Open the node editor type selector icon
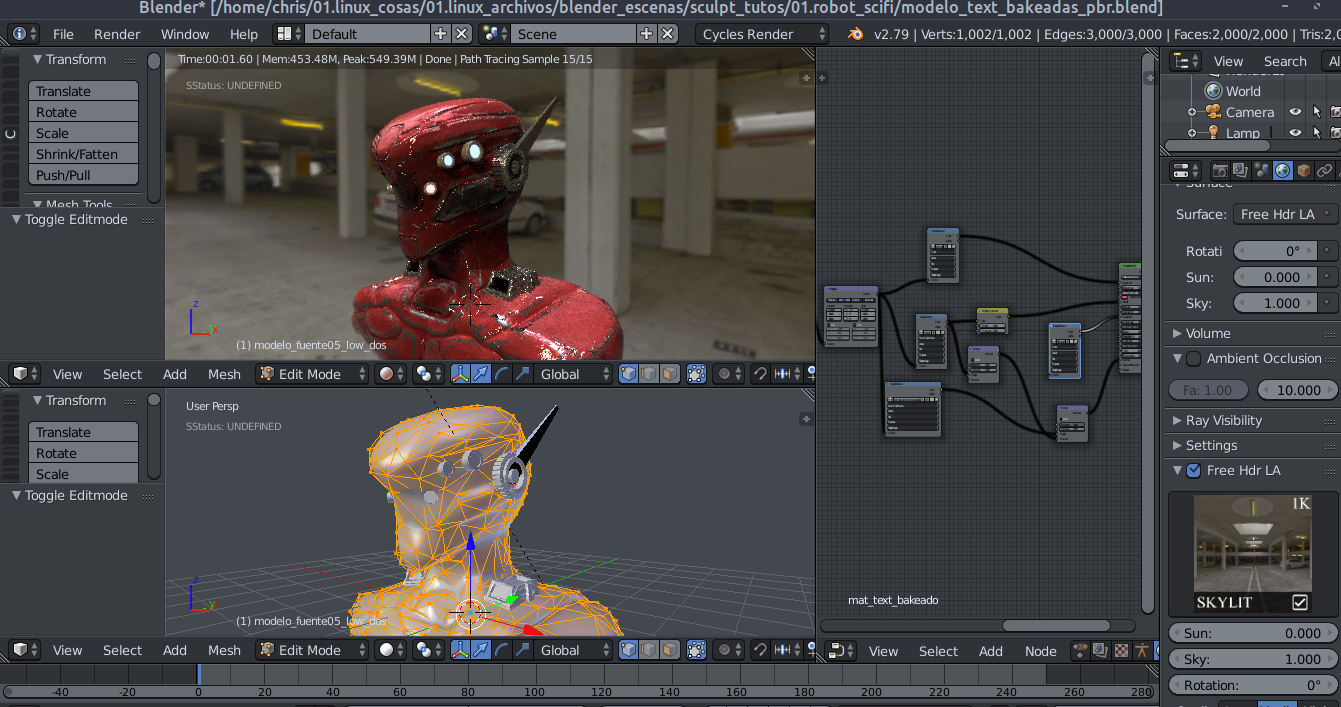This screenshot has height=707, width=1341. 842,651
